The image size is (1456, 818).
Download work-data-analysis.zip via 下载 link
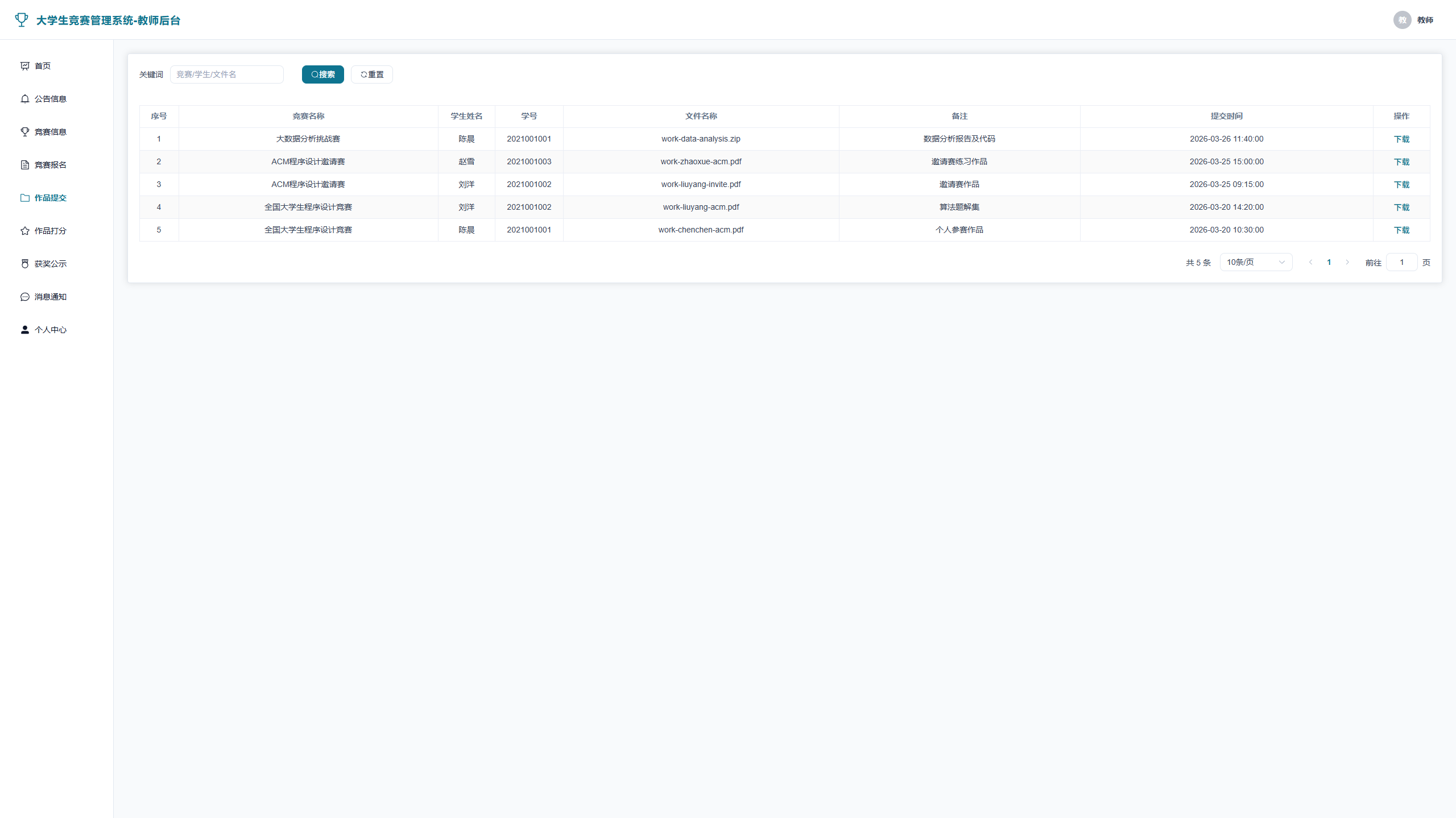click(x=1401, y=139)
